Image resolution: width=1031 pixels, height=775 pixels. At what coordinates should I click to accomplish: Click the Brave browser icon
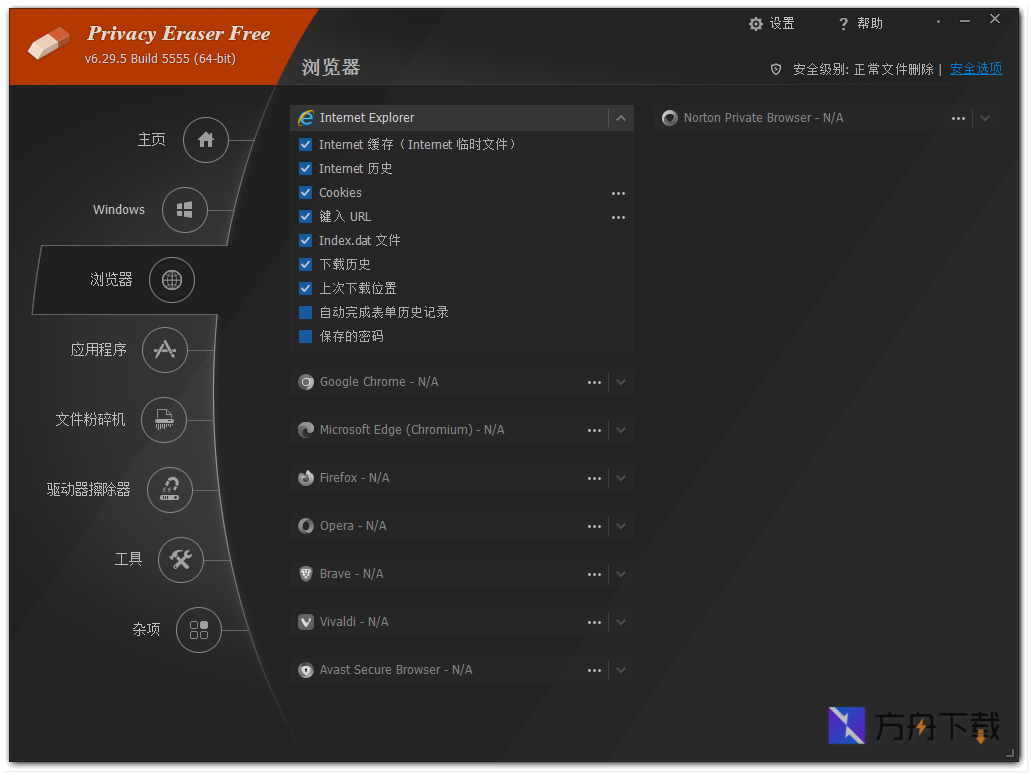(x=306, y=574)
